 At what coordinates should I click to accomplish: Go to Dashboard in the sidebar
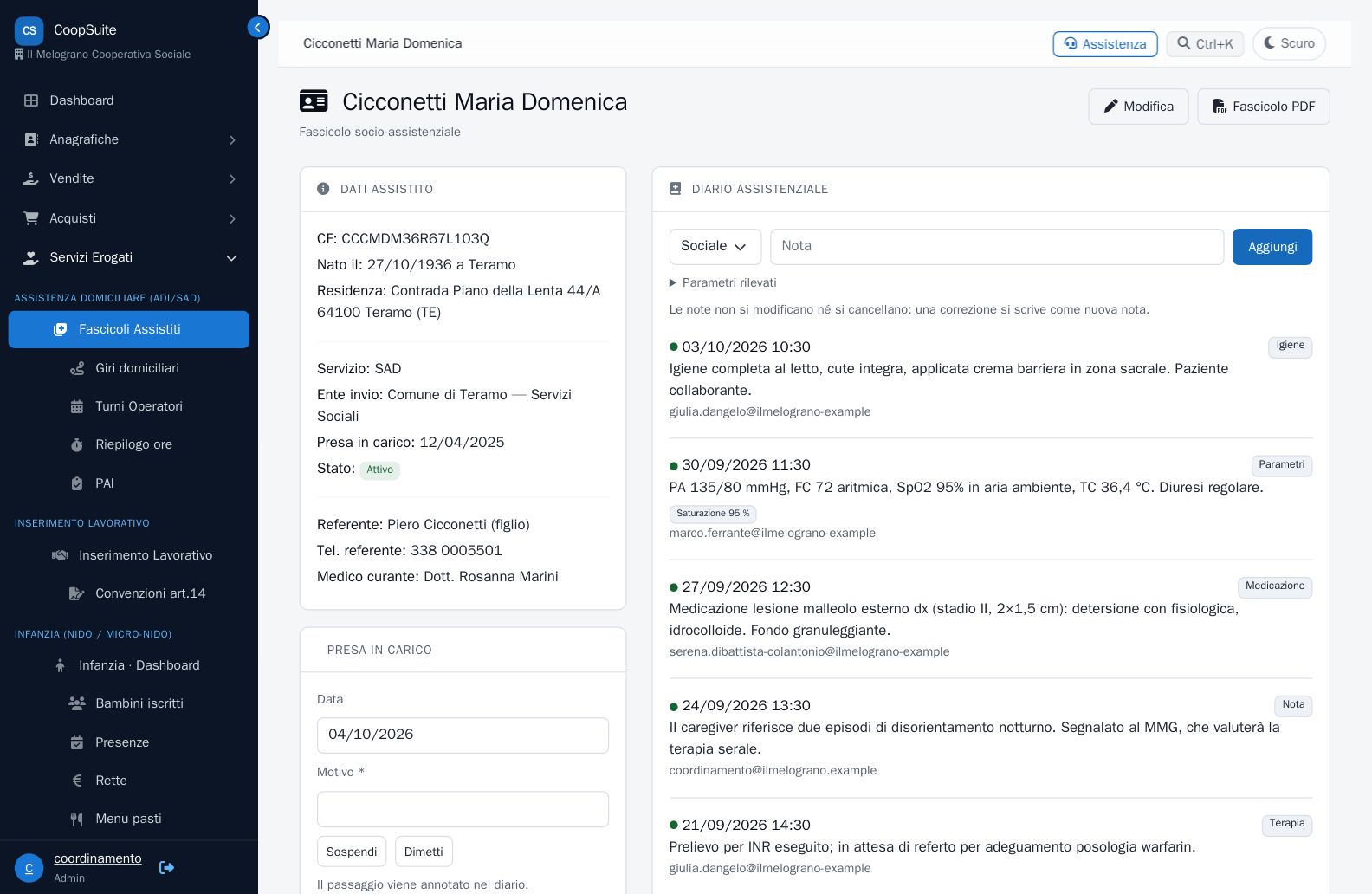coord(129,100)
